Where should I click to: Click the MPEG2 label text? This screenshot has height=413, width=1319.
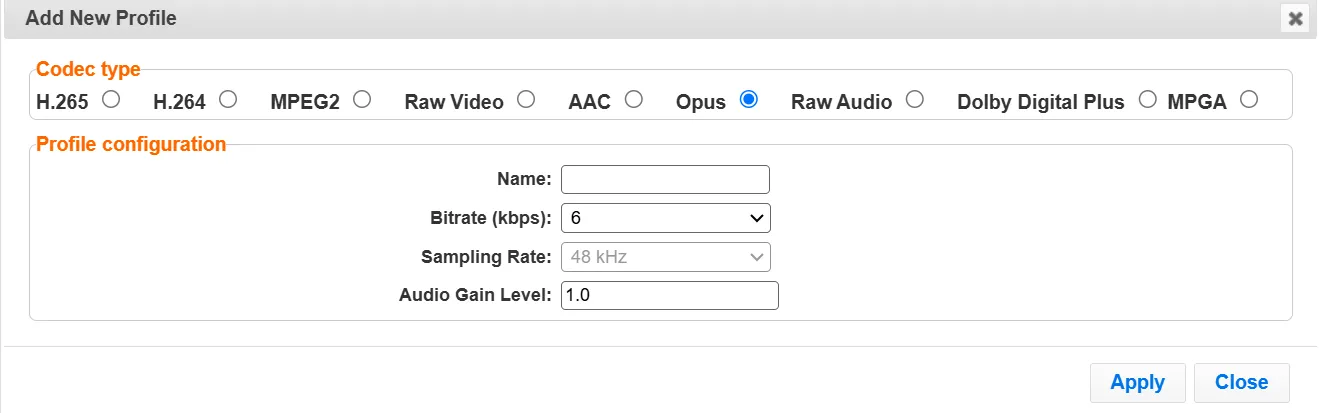point(305,102)
